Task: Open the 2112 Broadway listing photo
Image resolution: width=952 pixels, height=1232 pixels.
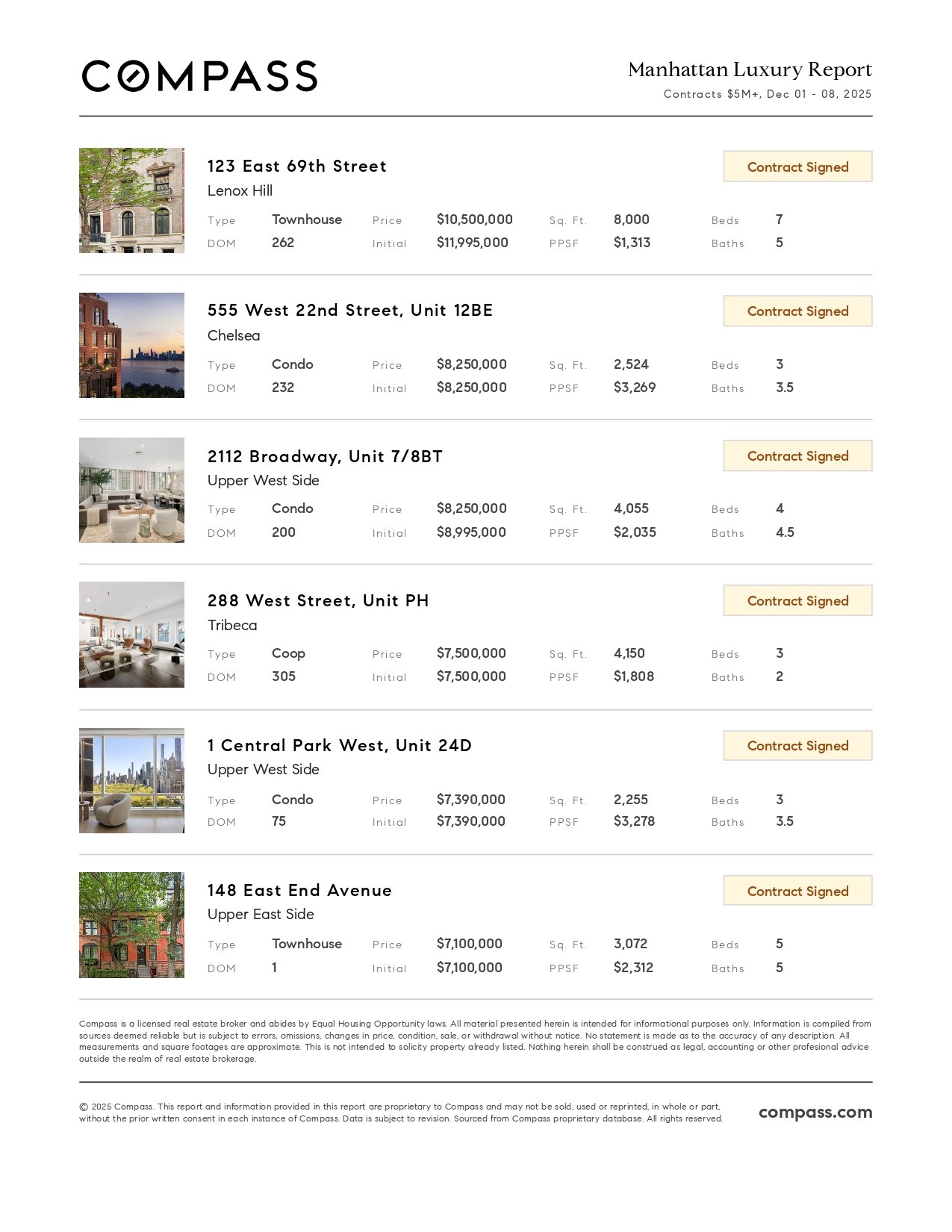Action: pos(131,490)
